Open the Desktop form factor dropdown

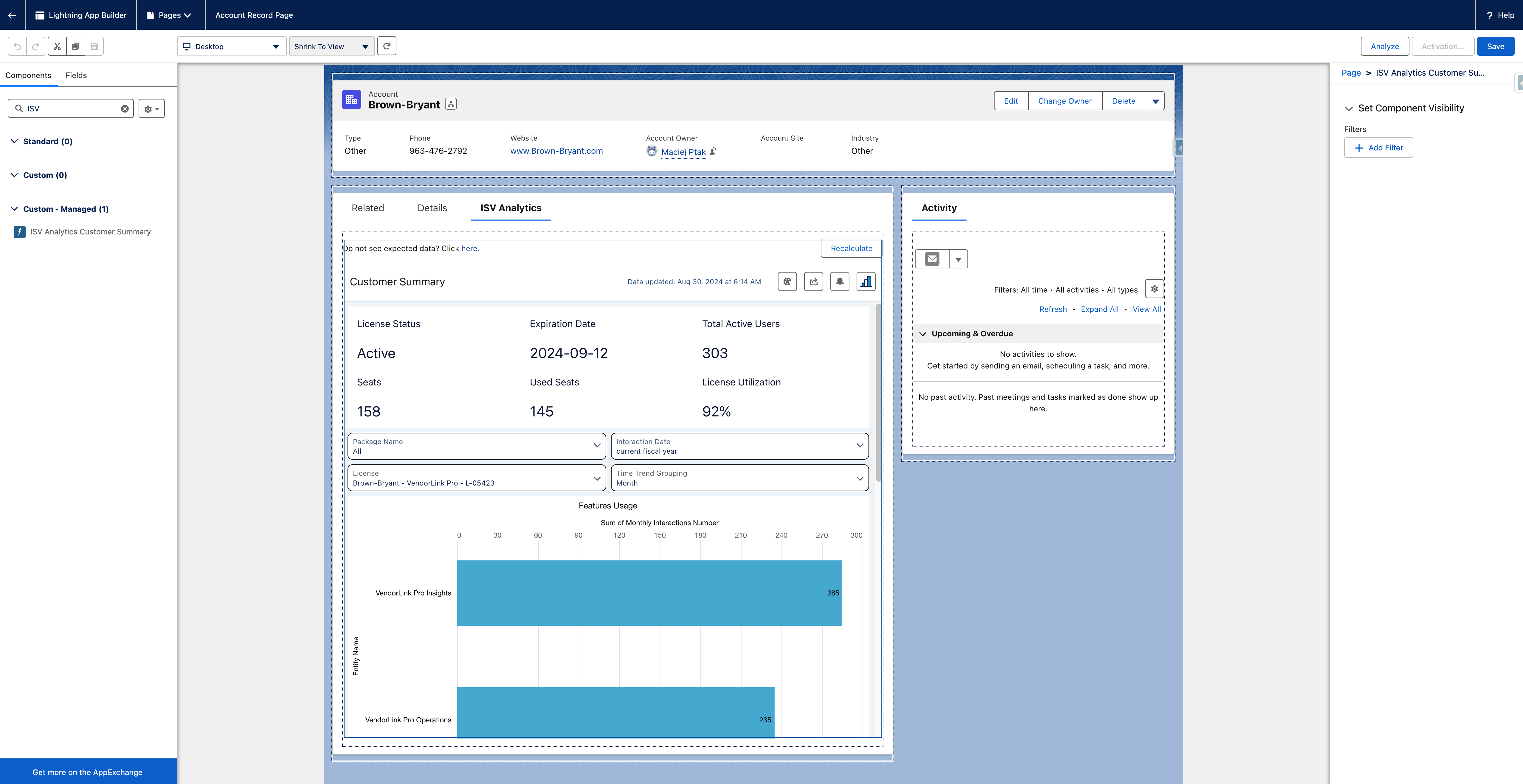[231, 46]
